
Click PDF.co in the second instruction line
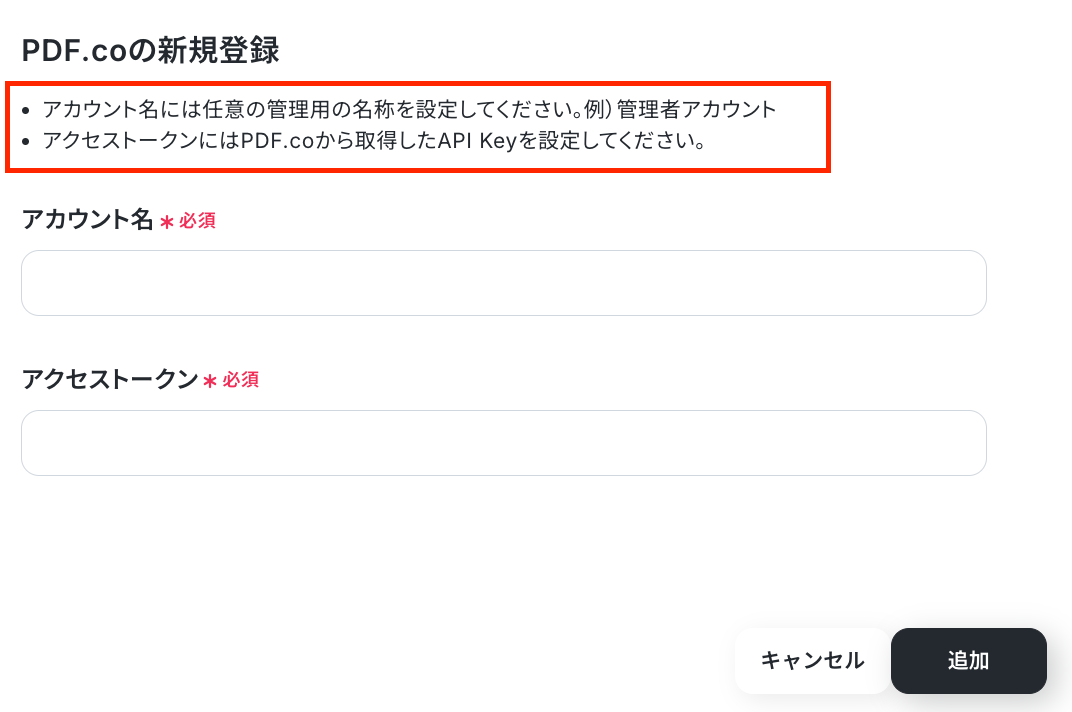pos(277,141)
